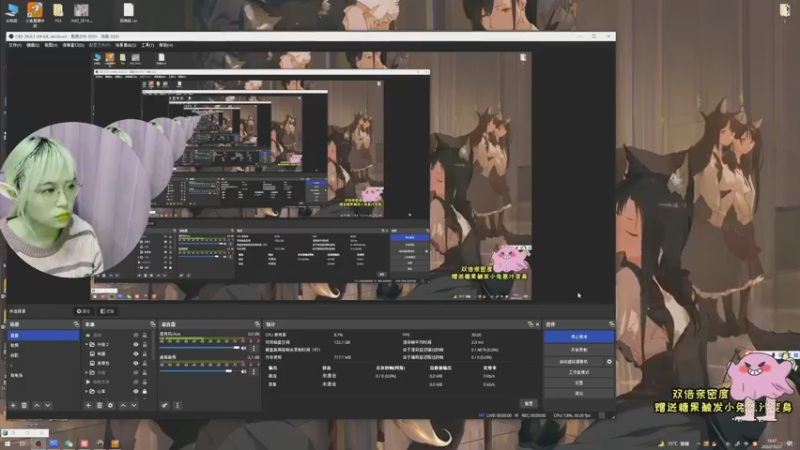Move the selected source up

tap(123, 405)
